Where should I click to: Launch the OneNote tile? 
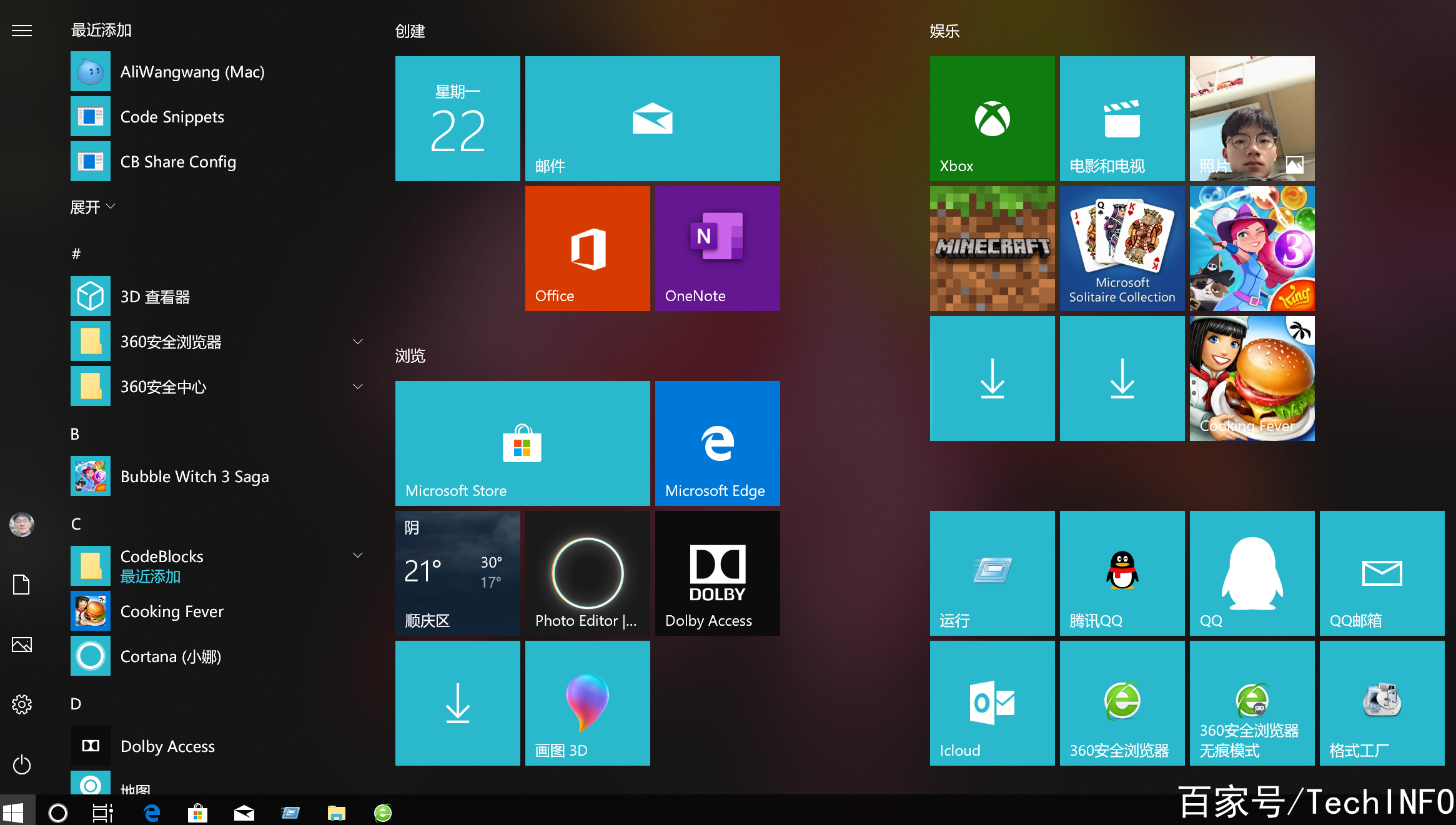(717, 249)
